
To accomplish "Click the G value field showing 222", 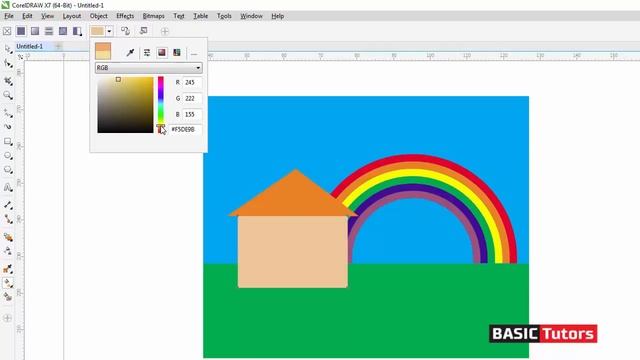I will point(192,98).
